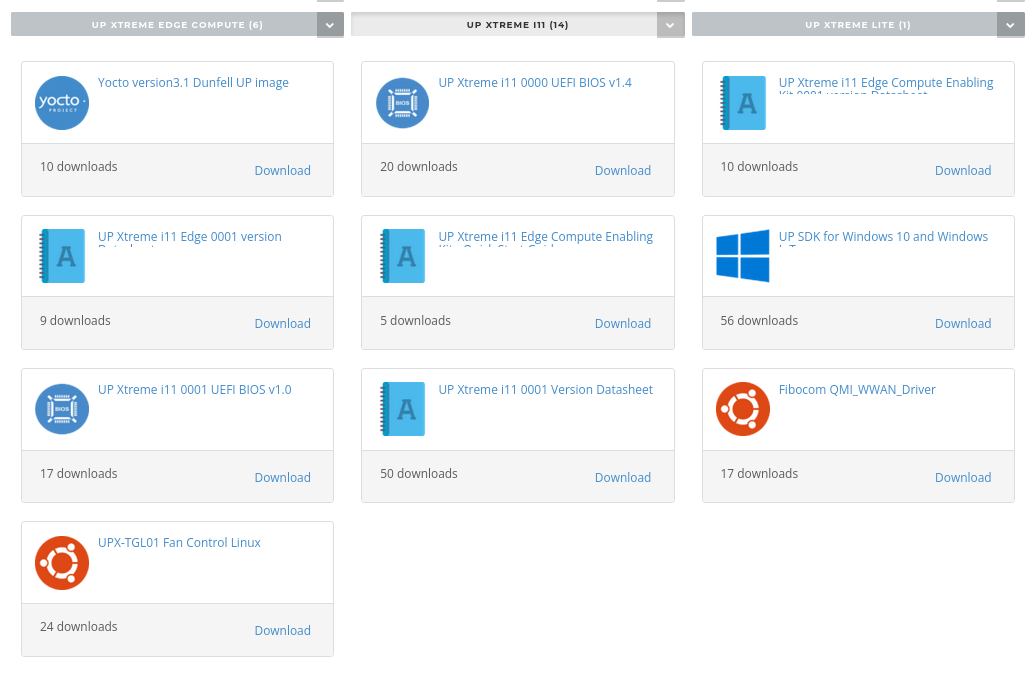Click the '20 downloads' count text
Viewport: 1035px width, 677px height.
[418, 167]
